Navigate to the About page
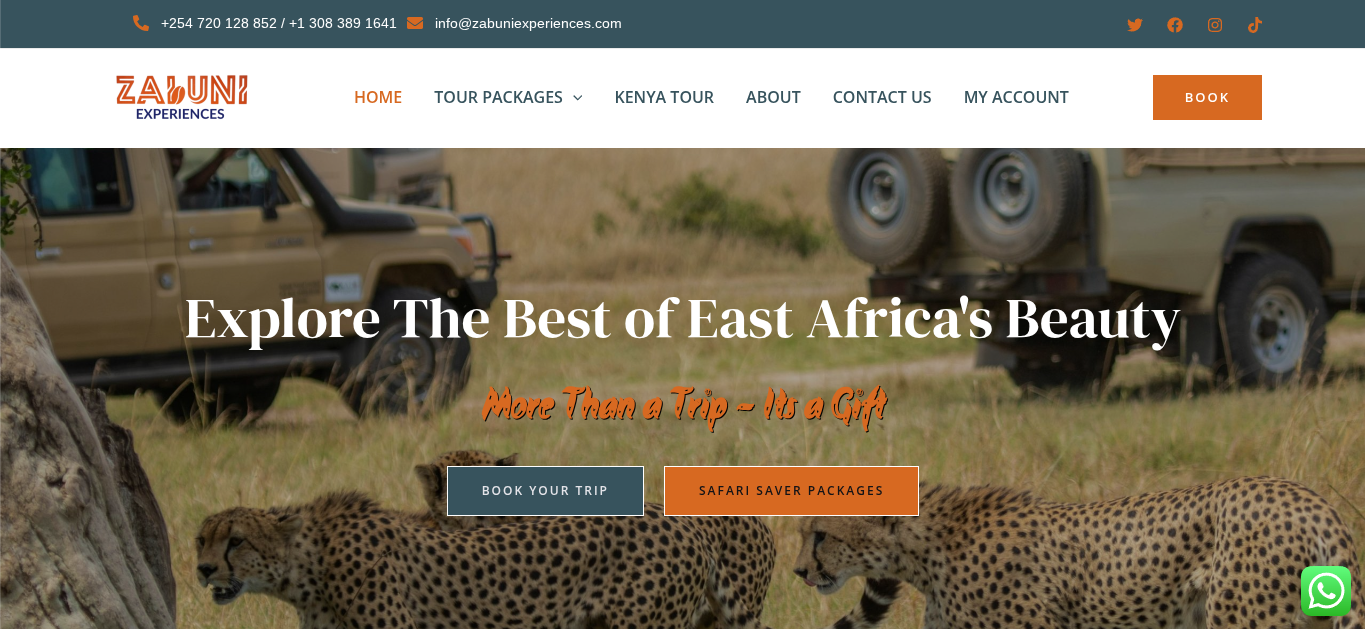 coord(773,97)
